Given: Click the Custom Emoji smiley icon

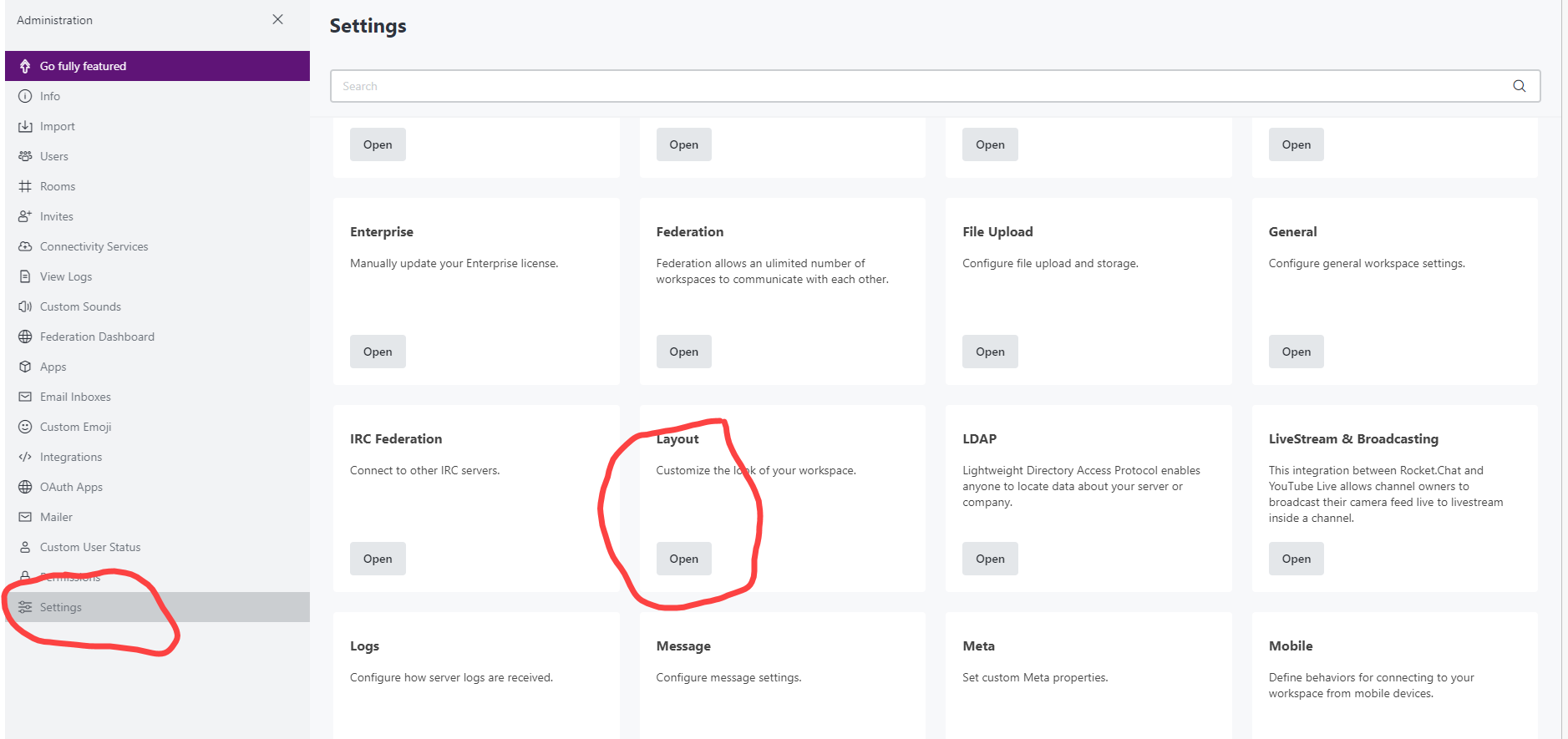Looking at the screenshot, I should 25,427.
